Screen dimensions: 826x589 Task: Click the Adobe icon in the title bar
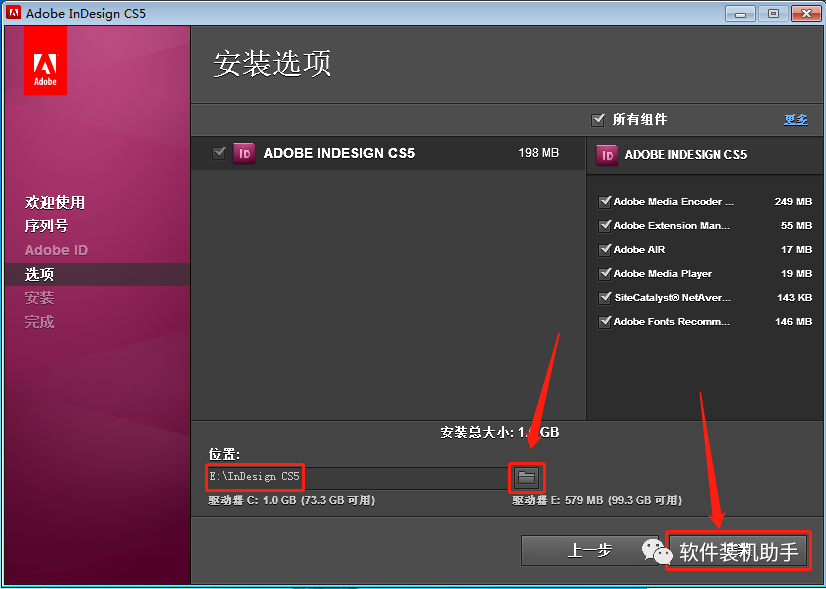coord(14,13)
